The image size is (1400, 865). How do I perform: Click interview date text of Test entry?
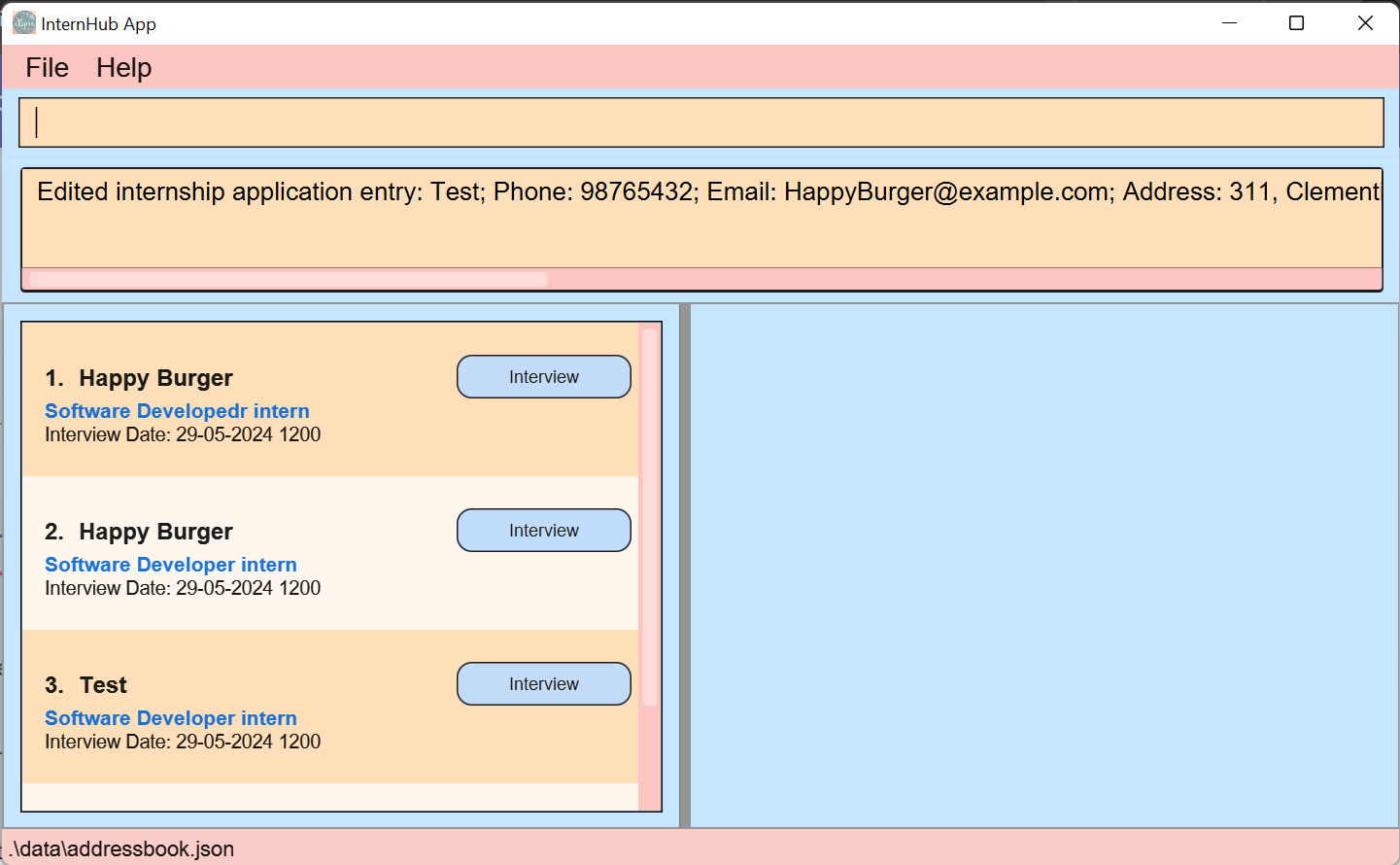pos(183,742)
